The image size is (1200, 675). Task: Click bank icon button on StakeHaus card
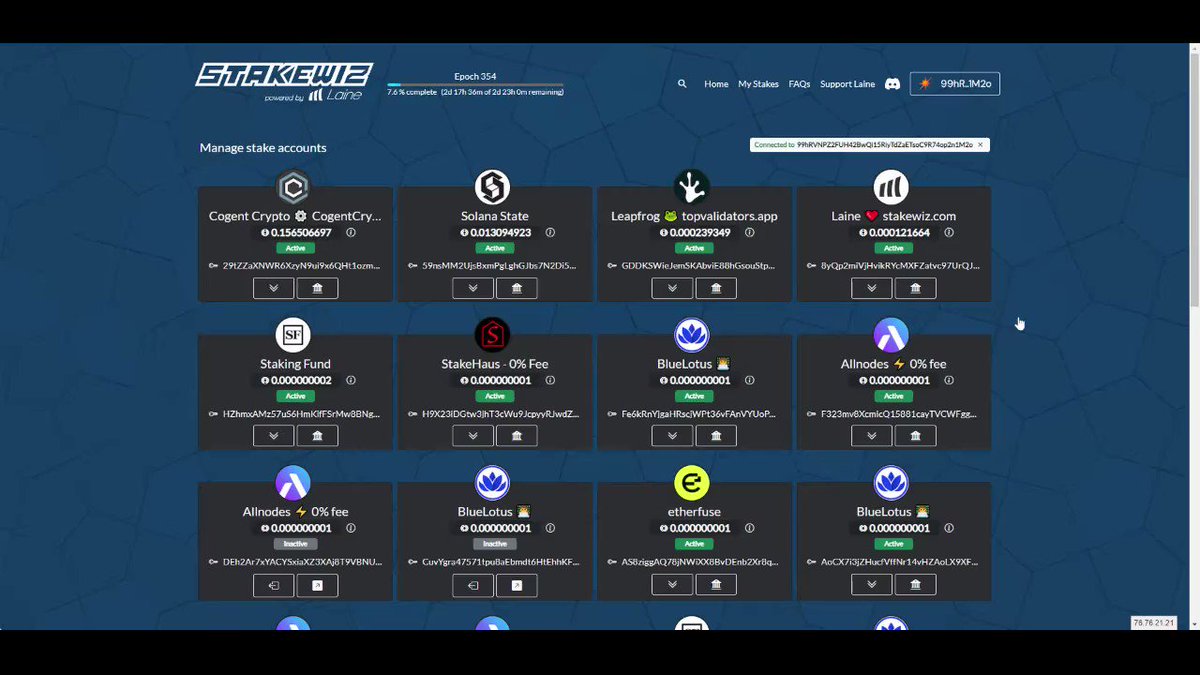click(516, 436)
